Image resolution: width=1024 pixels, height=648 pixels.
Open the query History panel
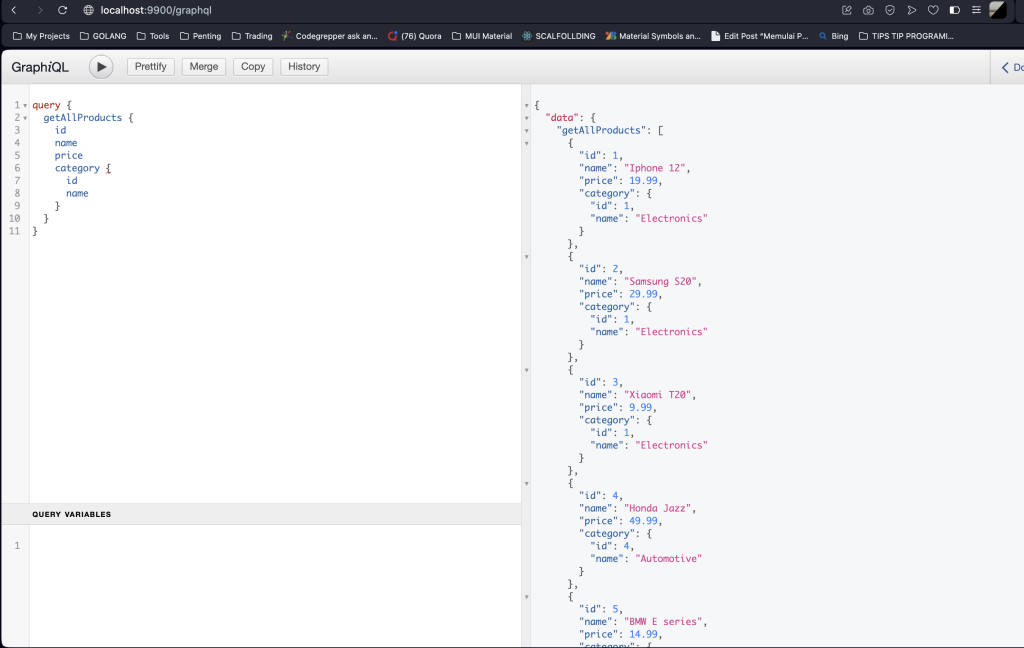click(x=304, y=67)
